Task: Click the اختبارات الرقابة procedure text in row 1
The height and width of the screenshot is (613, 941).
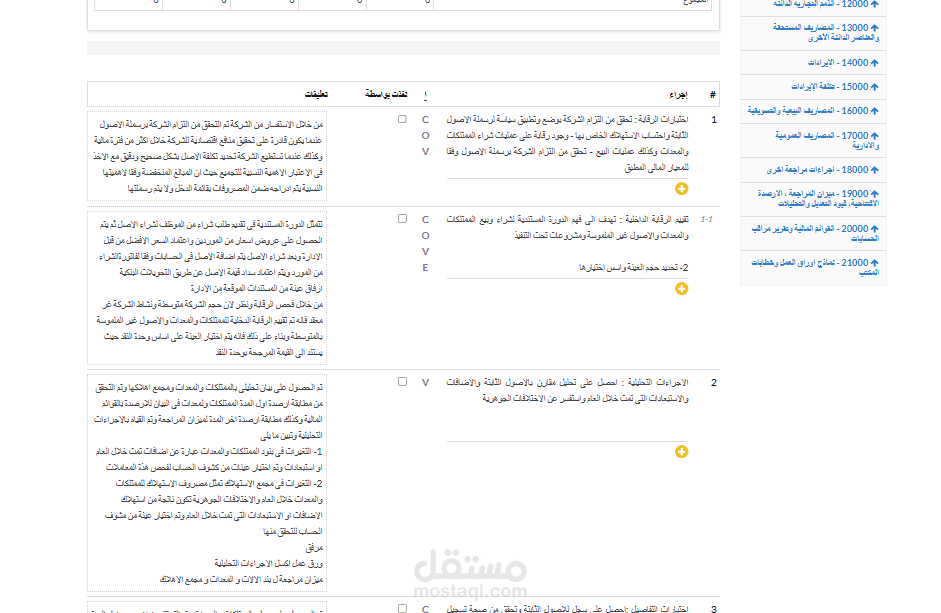Action: pyautogui.click(x=567, y=143)
